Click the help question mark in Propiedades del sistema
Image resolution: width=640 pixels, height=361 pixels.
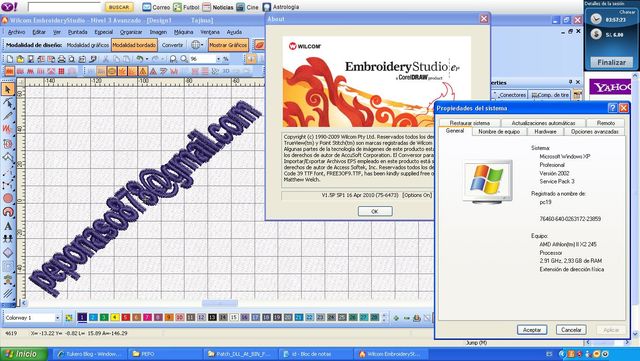pyautogui.click(x=612, y=108)
